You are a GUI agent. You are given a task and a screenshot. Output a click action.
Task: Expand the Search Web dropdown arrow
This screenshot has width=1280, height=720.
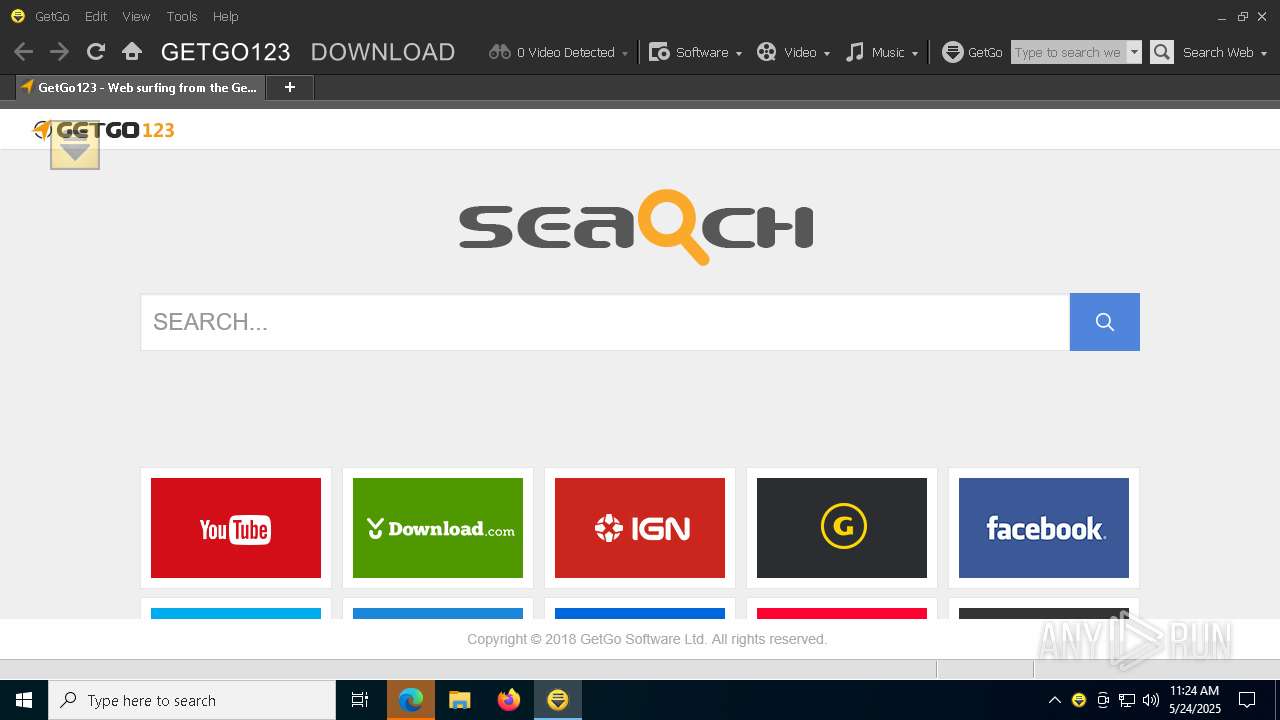(x=1264, y=53)
